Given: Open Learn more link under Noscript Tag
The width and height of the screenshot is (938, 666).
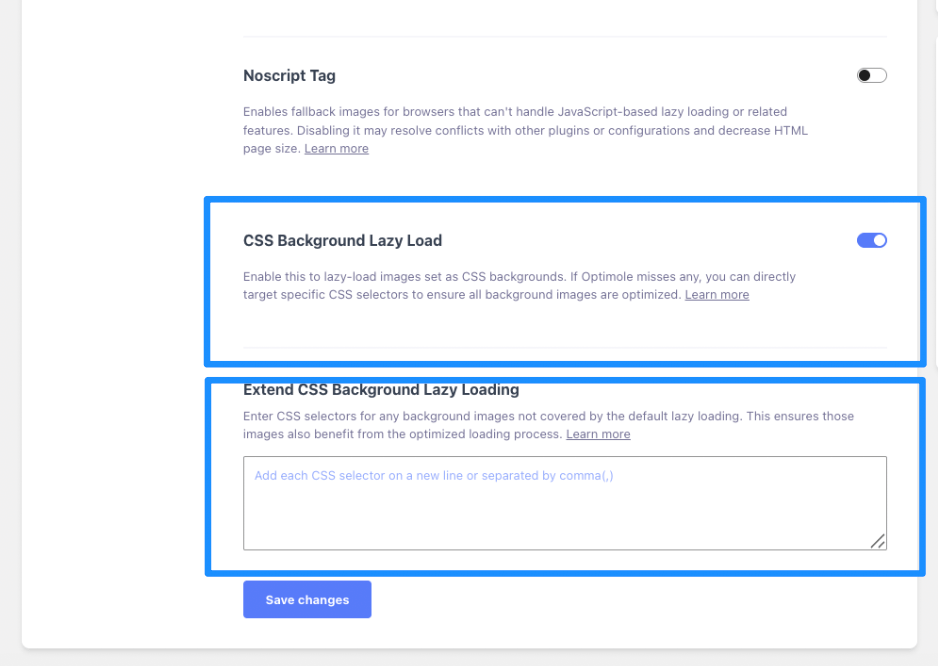Looking at the screenshot, I should pos(336,149).
